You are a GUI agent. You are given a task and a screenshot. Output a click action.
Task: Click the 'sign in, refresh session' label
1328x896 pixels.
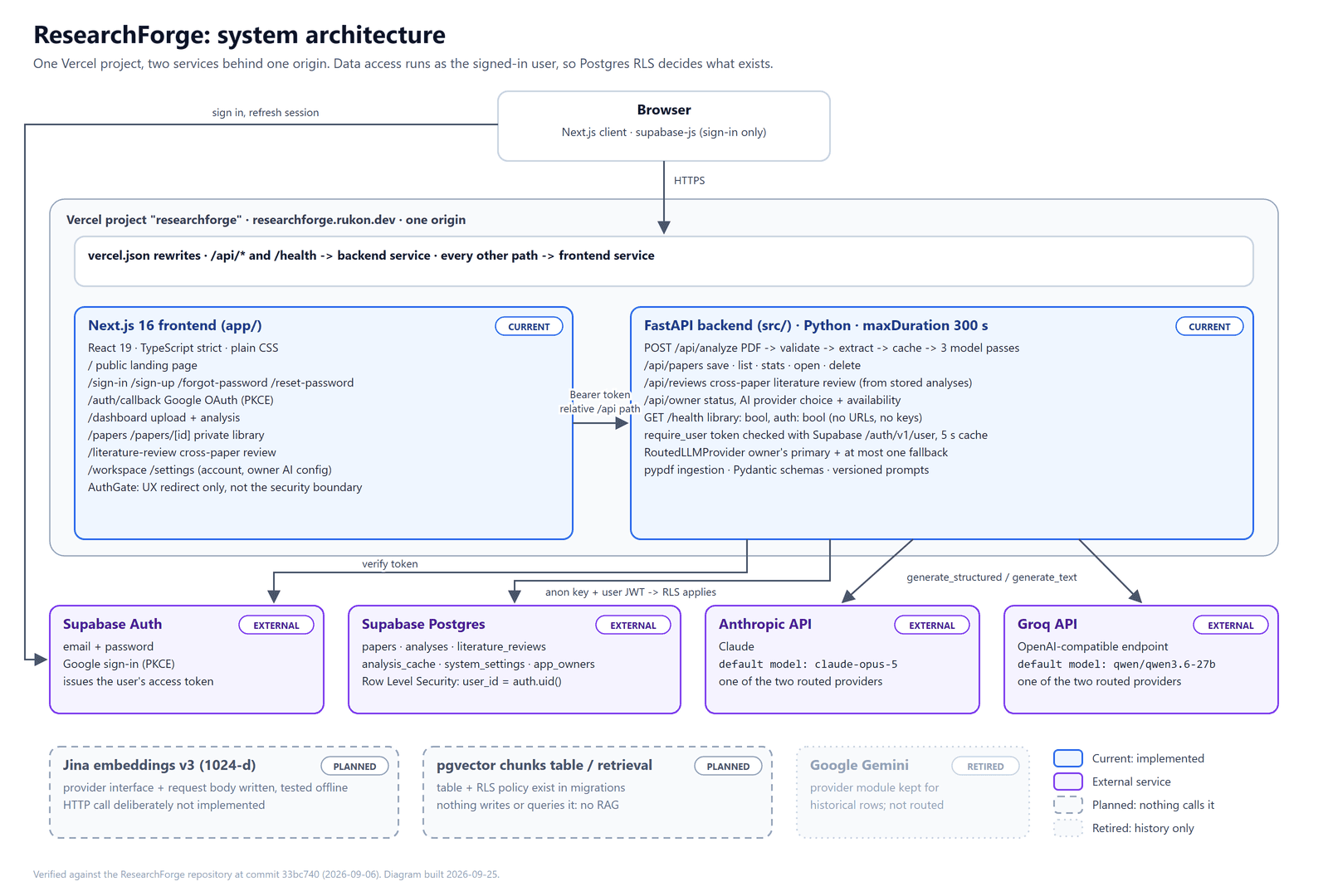click(266, 113)
